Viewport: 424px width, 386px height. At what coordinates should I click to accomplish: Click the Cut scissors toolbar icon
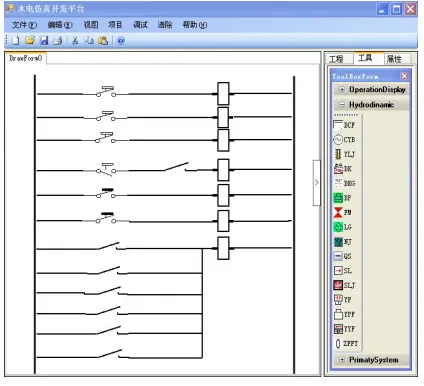click(75, 40)
